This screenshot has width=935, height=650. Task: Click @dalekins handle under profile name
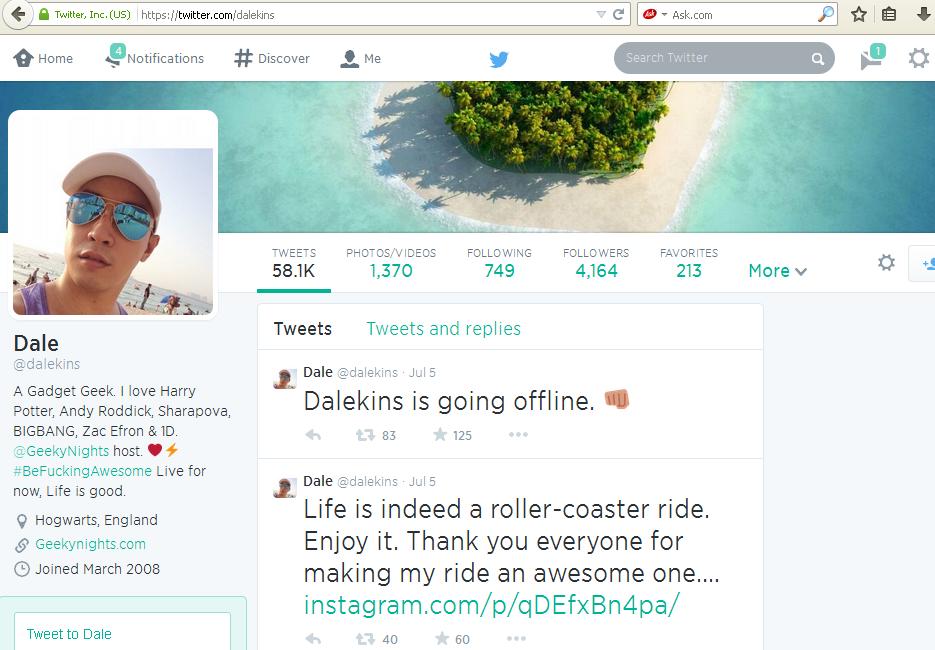47,364
